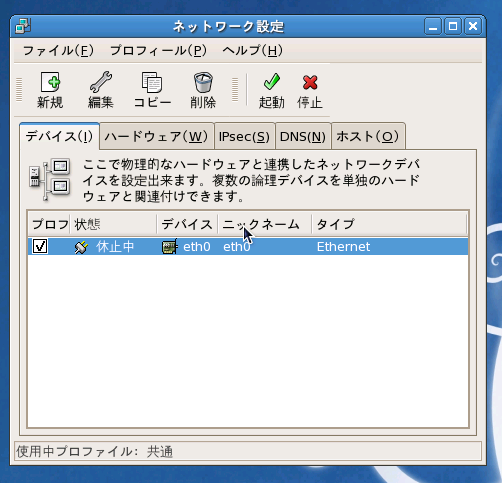Deactivate device with 停止 red X icon

(310, 82)
